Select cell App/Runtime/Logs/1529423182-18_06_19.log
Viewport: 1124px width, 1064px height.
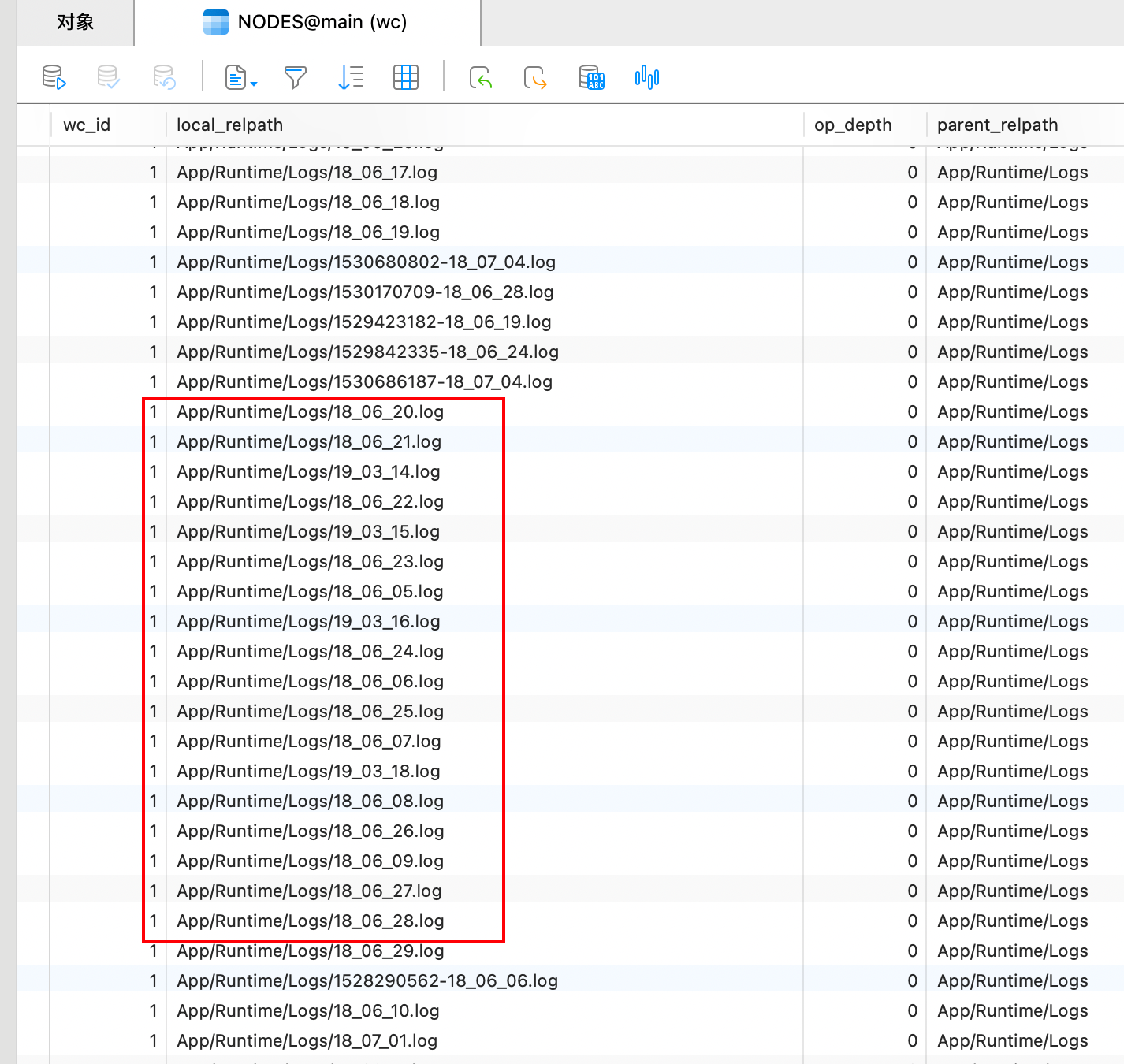(485, 322)
